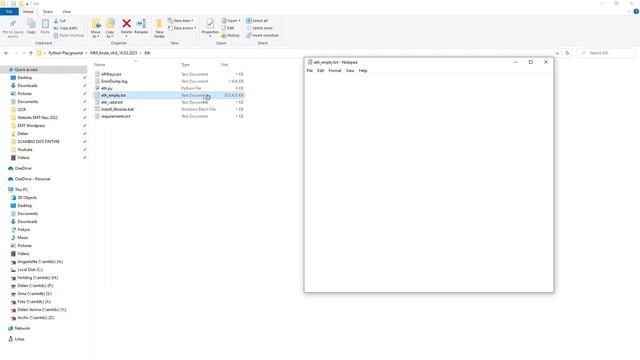Image resolution: width=640 pixels, height=360 pixels.
Task: Click the Properties icon
Action: click(x=210, y=24)
